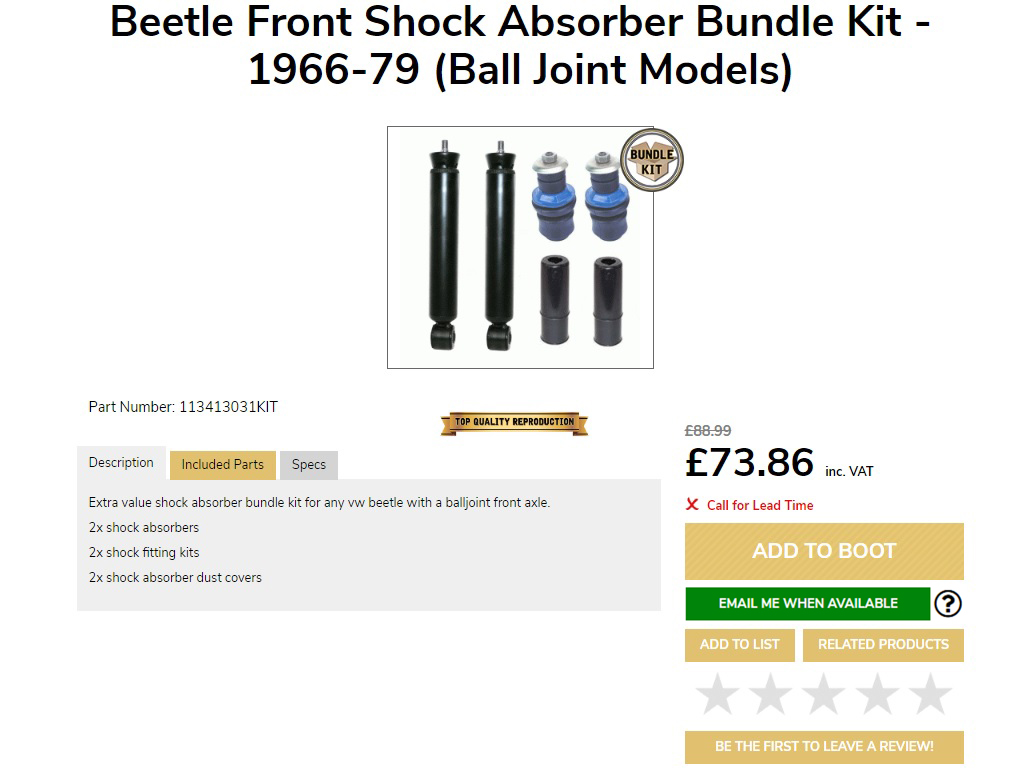Click Email Me When Available button
This screenshot has width=1012, height=774.
tap(807, 604)
